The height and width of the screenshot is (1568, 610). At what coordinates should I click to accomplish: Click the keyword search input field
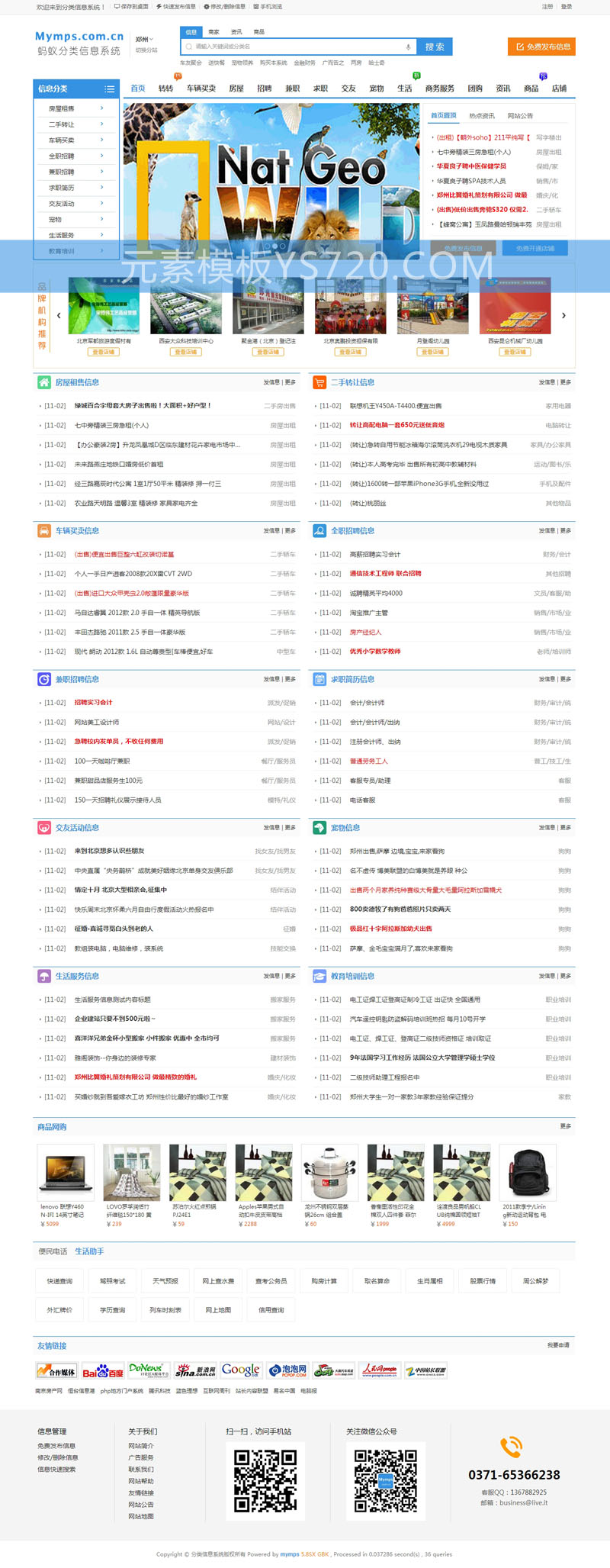click(x=297, y=47)
